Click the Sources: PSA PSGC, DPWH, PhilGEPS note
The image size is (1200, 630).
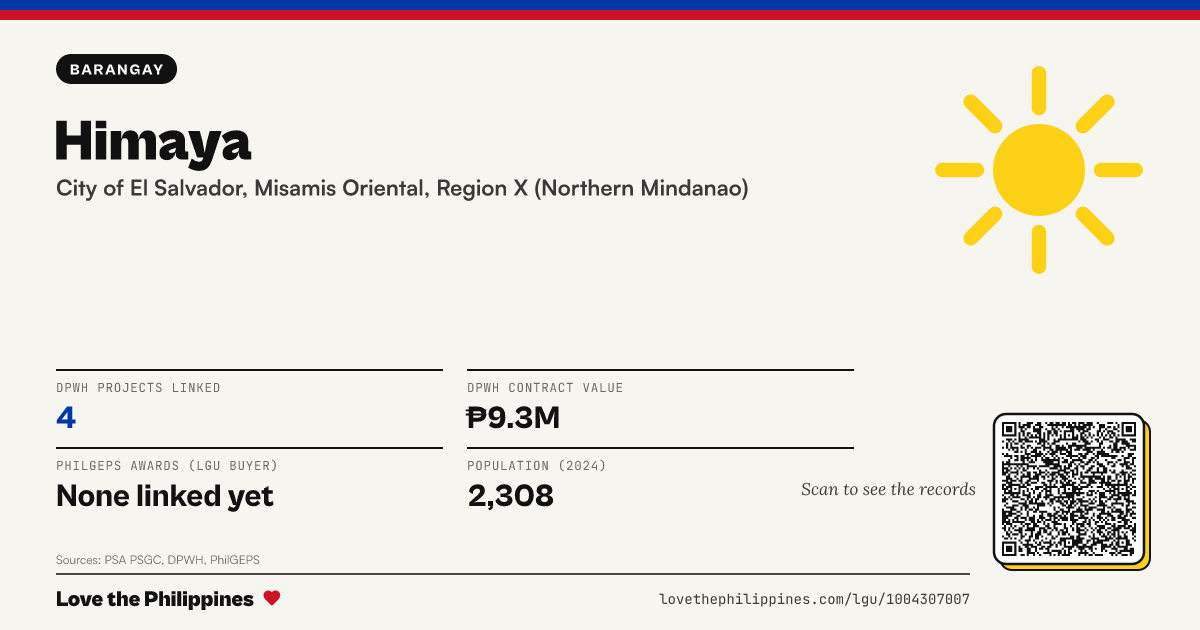(158, 560)
